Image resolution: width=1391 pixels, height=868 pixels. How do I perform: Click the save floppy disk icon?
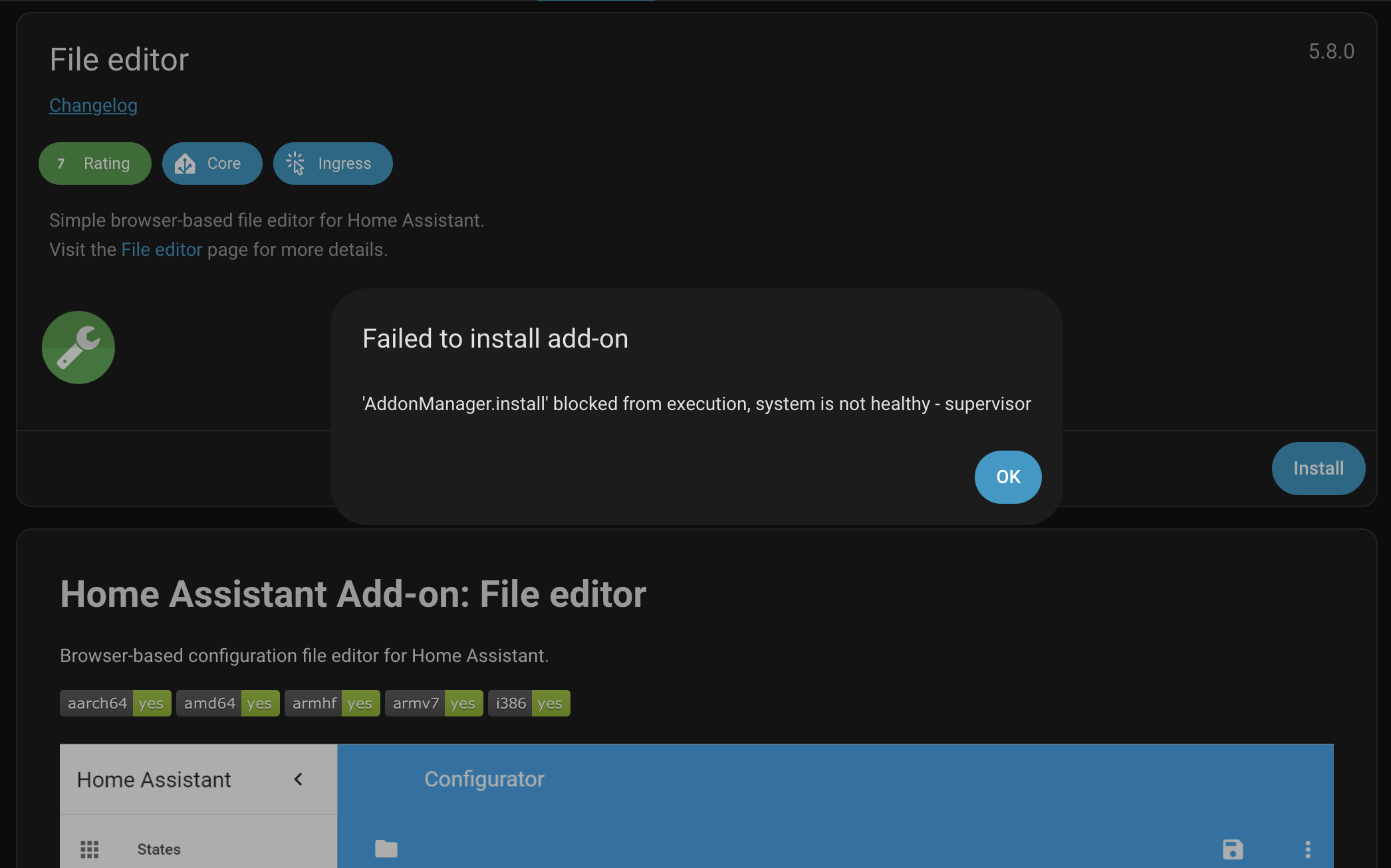coord(1232,849)
